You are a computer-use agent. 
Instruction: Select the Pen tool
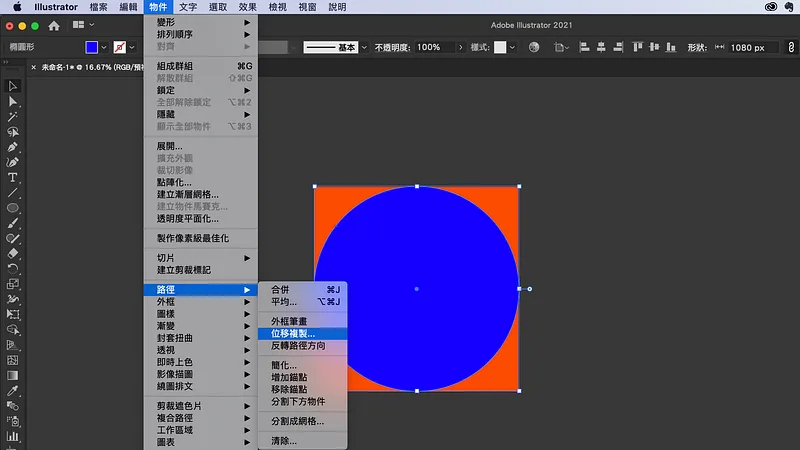pyautogui.click(x=13, y=147)
